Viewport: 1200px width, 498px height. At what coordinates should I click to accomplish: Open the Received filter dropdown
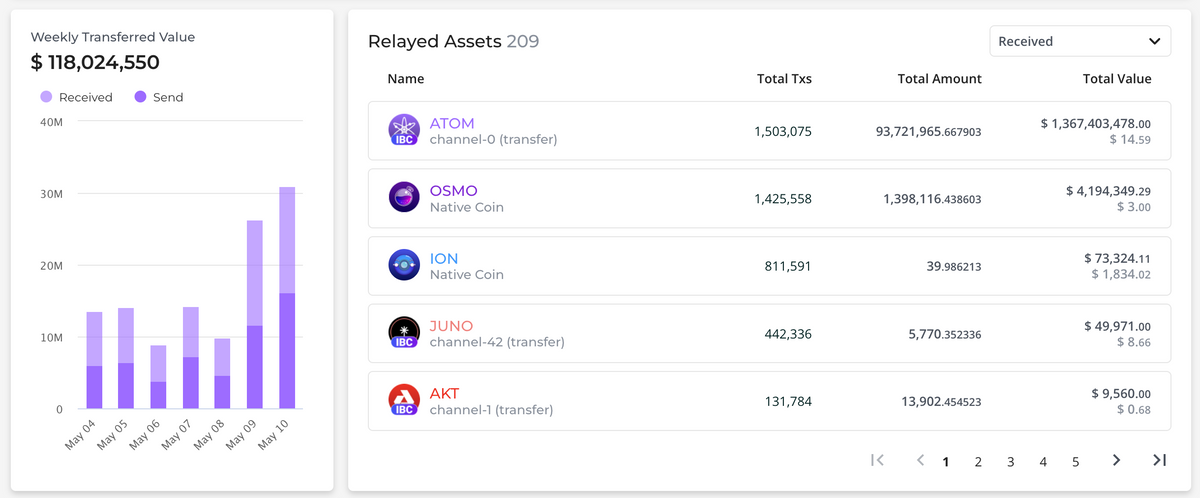tap(1080, 41)
